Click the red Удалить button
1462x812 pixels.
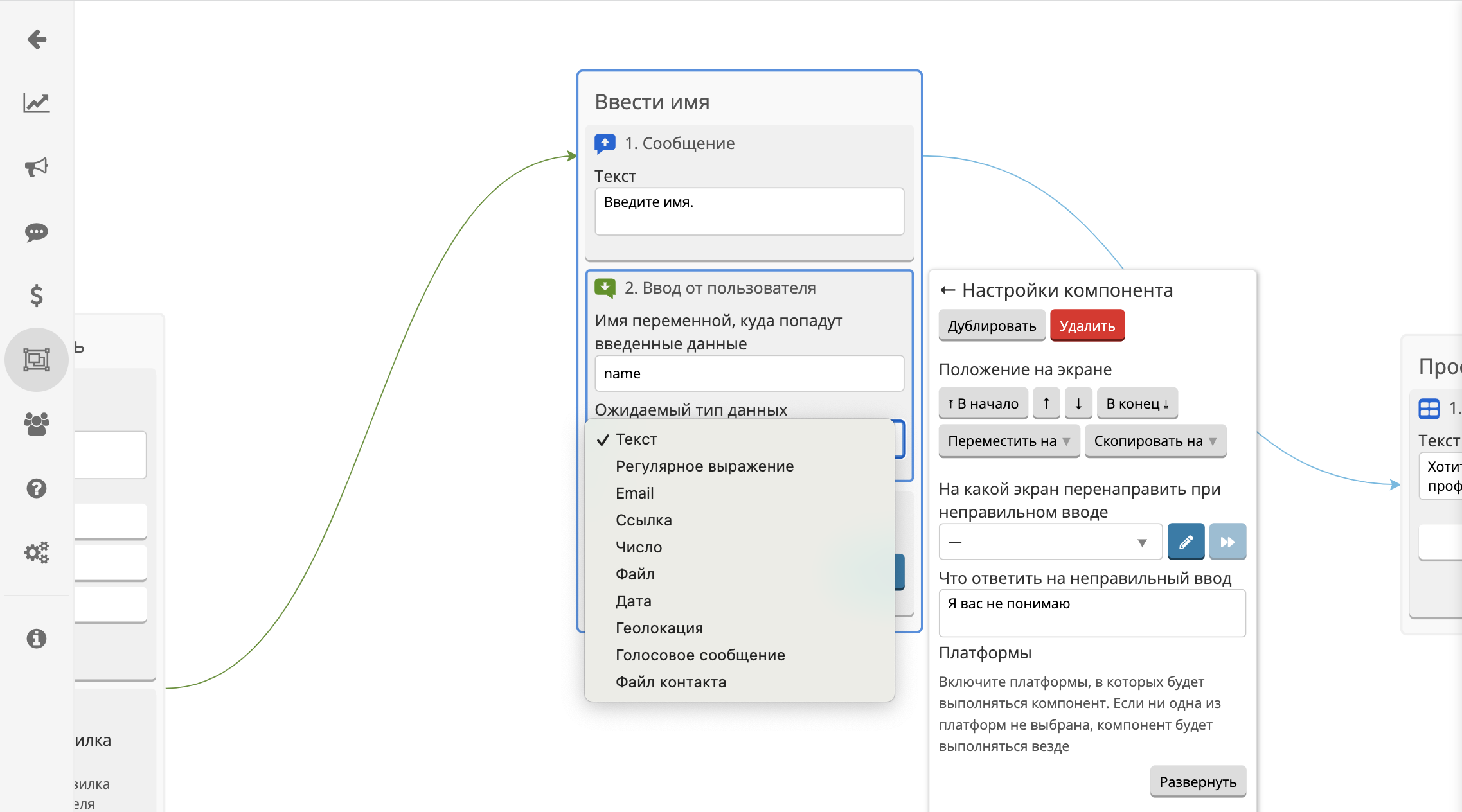click(1087, 326)
